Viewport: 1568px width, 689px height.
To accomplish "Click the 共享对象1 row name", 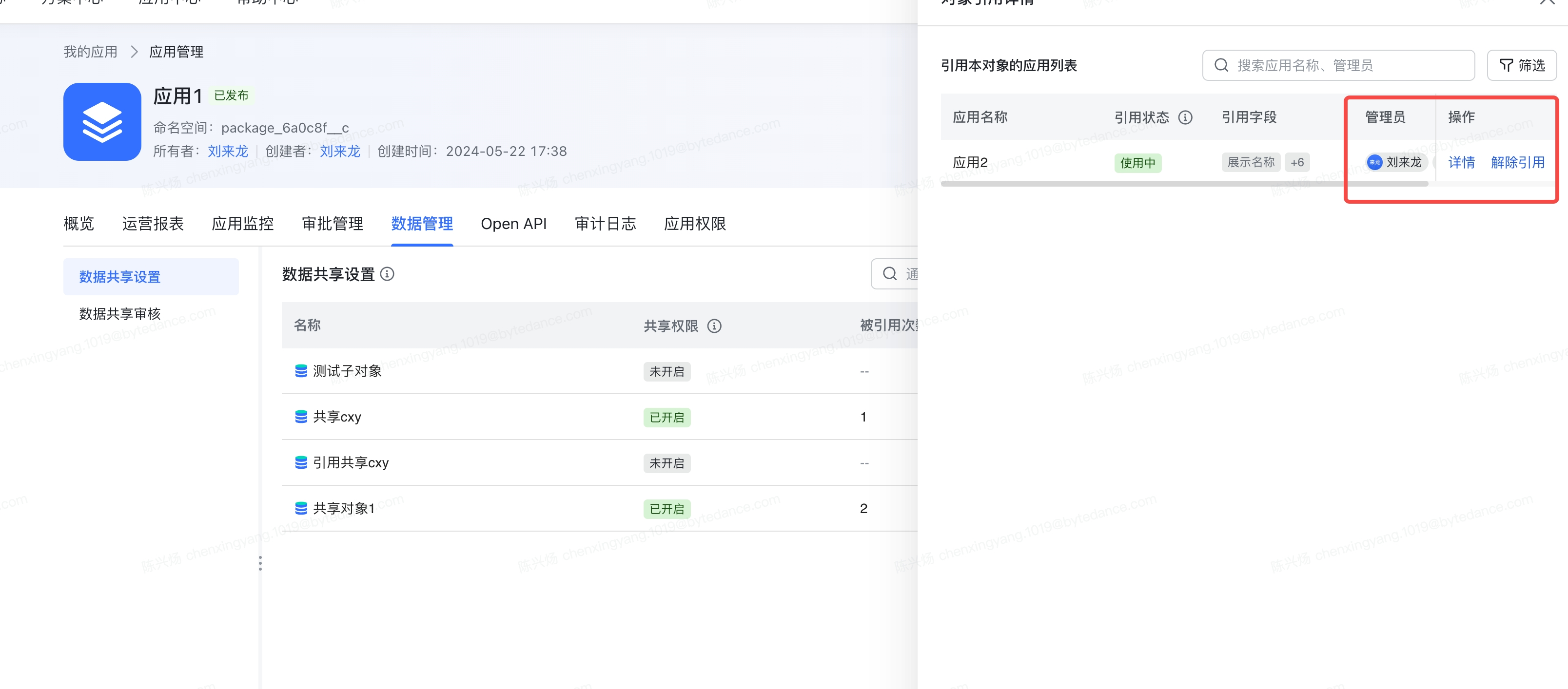I will pos(344,508).
